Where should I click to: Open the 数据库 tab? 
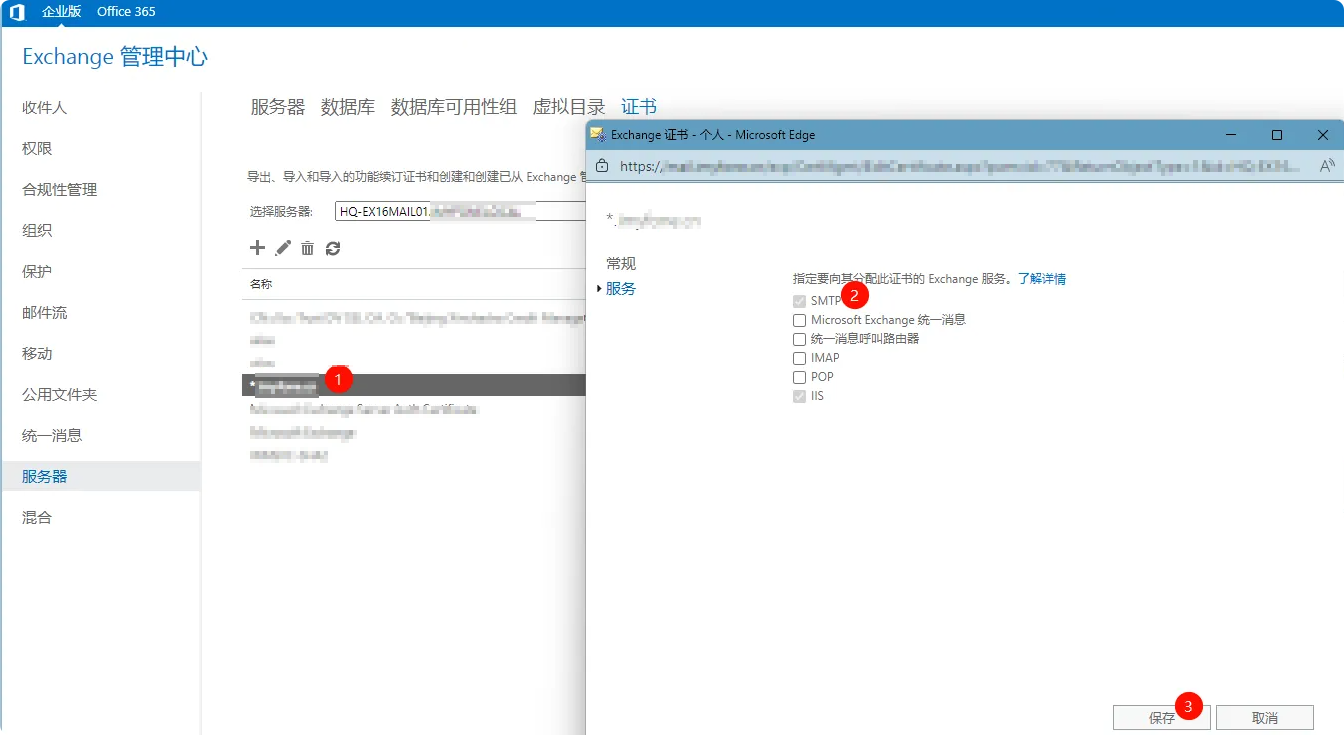(x=348, y=107)
